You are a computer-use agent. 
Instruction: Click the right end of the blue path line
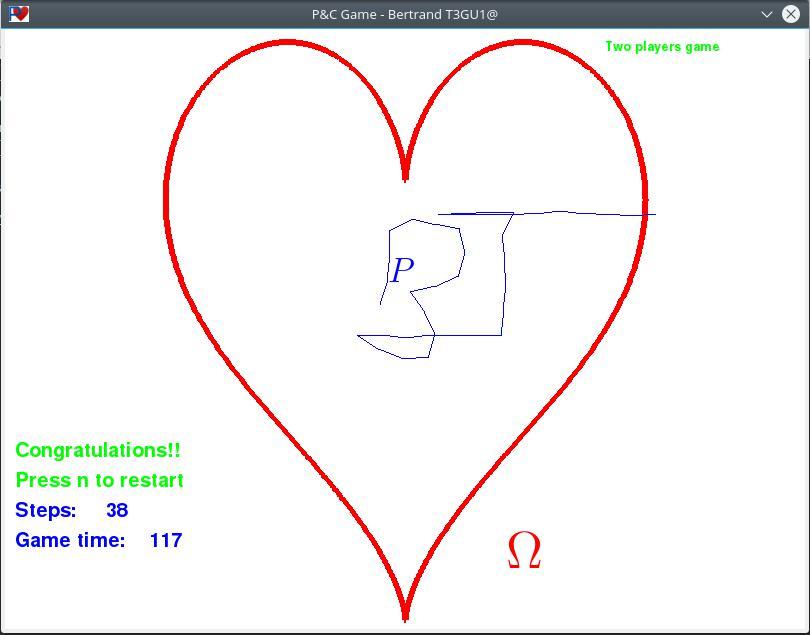(654, 214)
